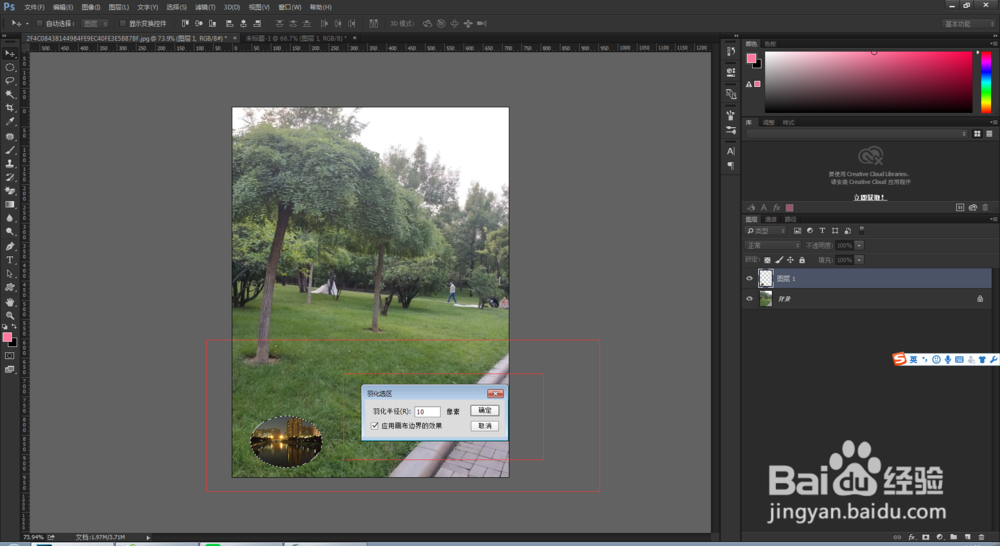Select the Move tool in the toolbox
The width and height of the screenshot is (1000, 546).
(x=10, y=54)
